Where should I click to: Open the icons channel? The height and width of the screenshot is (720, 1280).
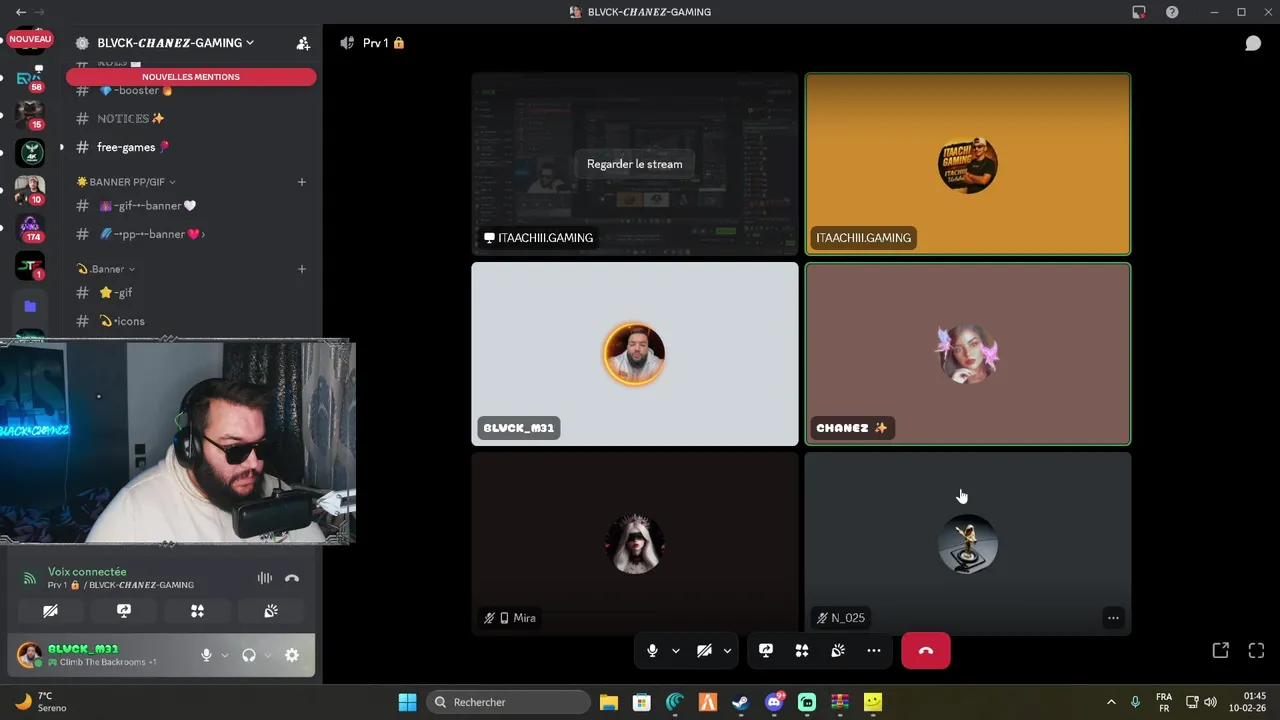122,321
